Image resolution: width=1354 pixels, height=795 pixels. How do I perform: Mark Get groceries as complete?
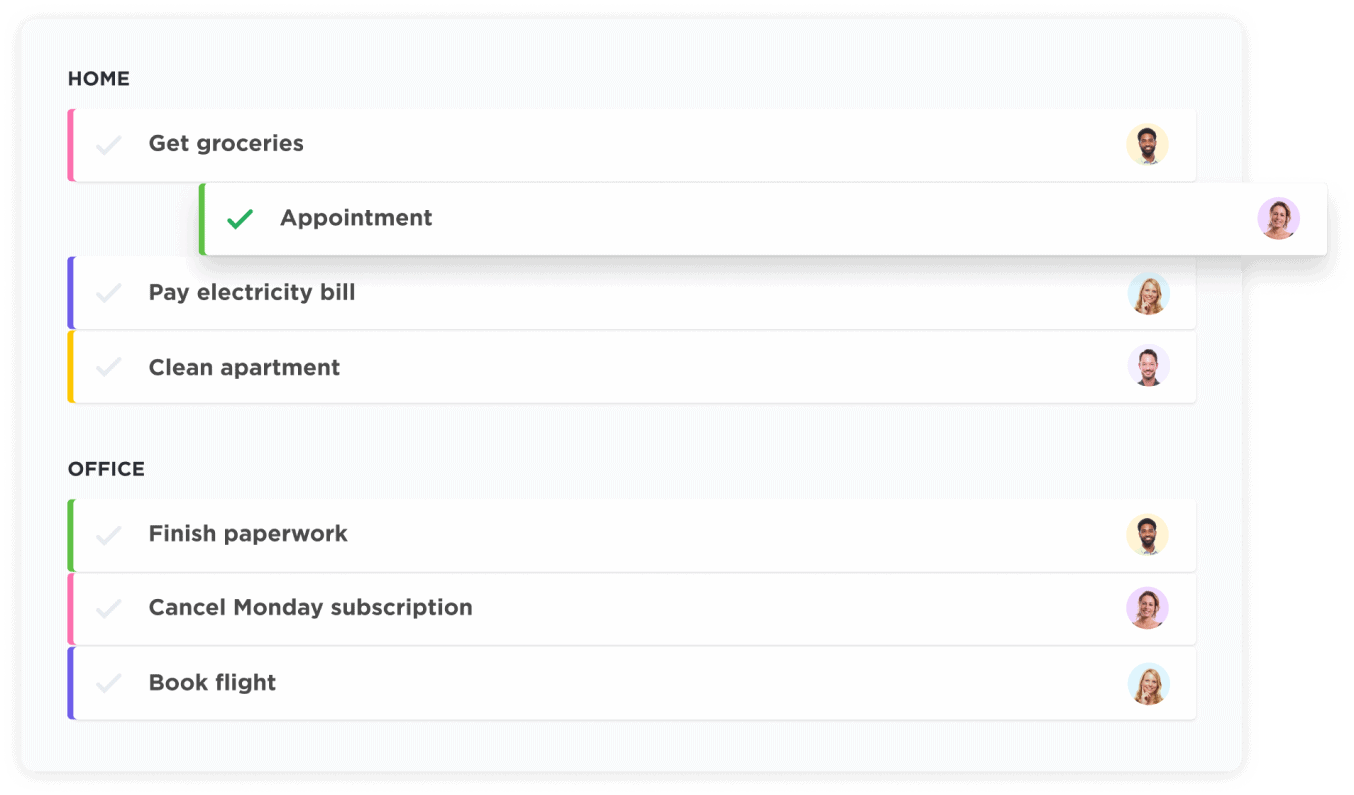109,144
